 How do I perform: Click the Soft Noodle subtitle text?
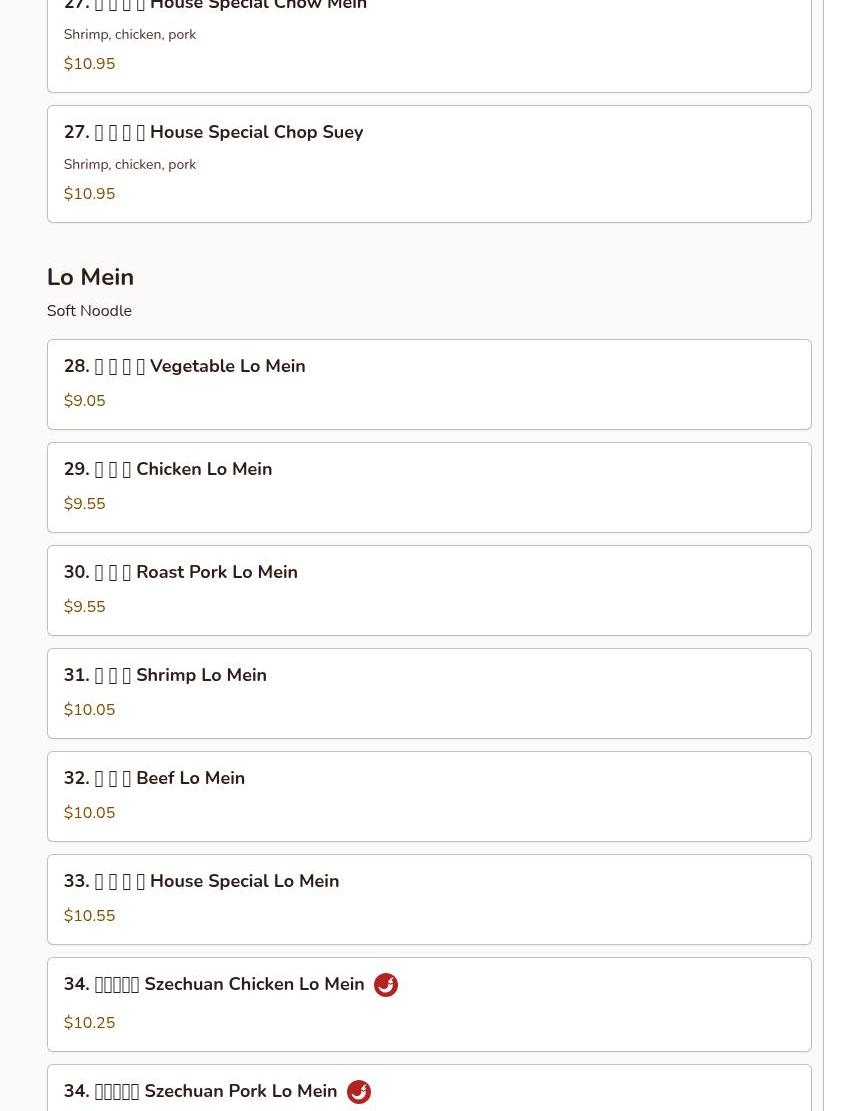pyautogui.click(x=89, y=311)
